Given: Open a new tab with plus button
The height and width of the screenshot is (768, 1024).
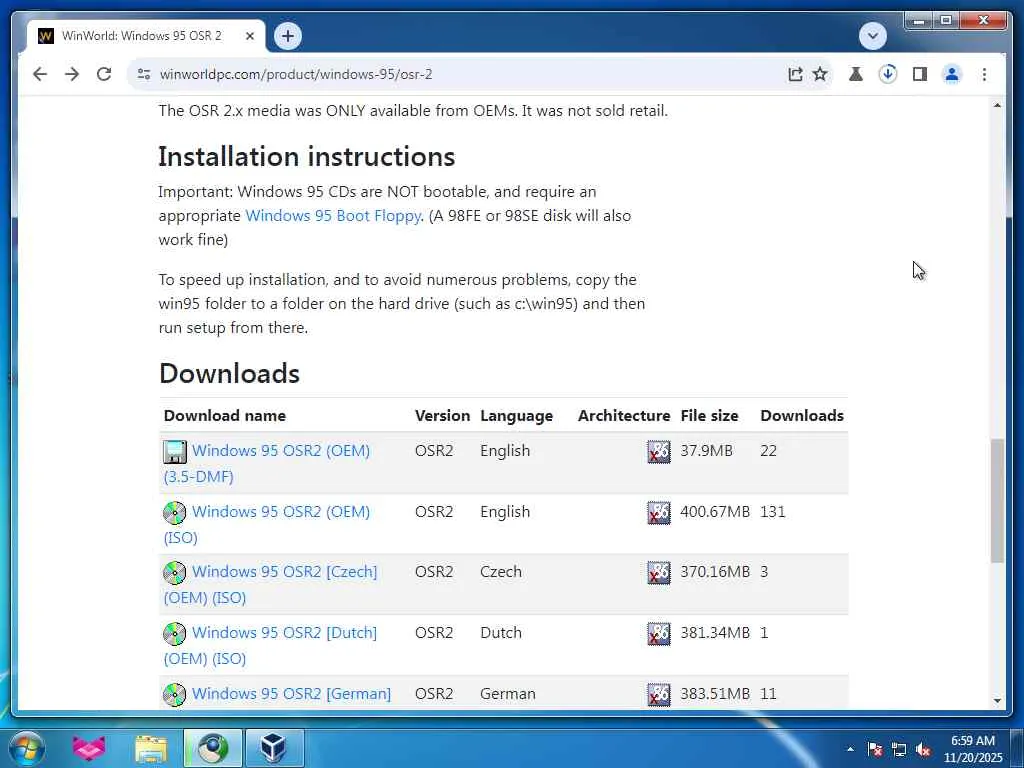Looking at the screenshot, I should (x=288, y=36).
